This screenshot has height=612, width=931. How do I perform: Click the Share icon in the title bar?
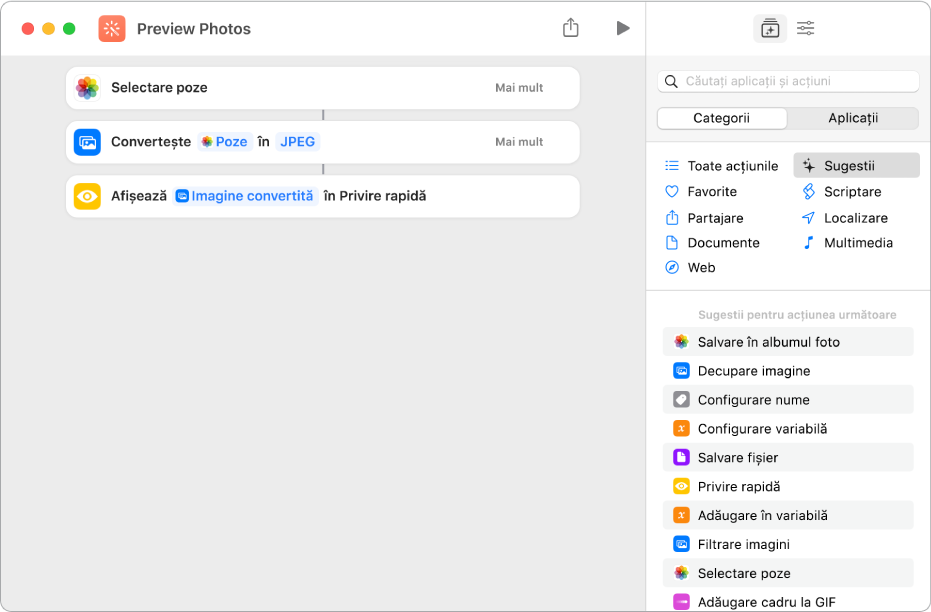pos(570,28)
